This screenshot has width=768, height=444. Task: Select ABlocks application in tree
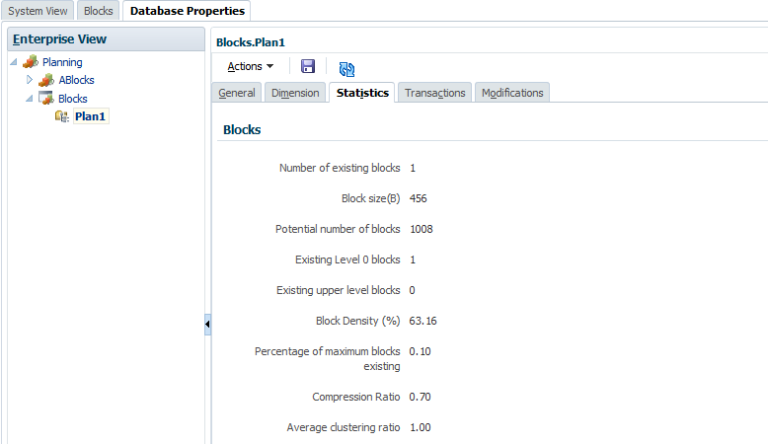[x=76, y=80]
